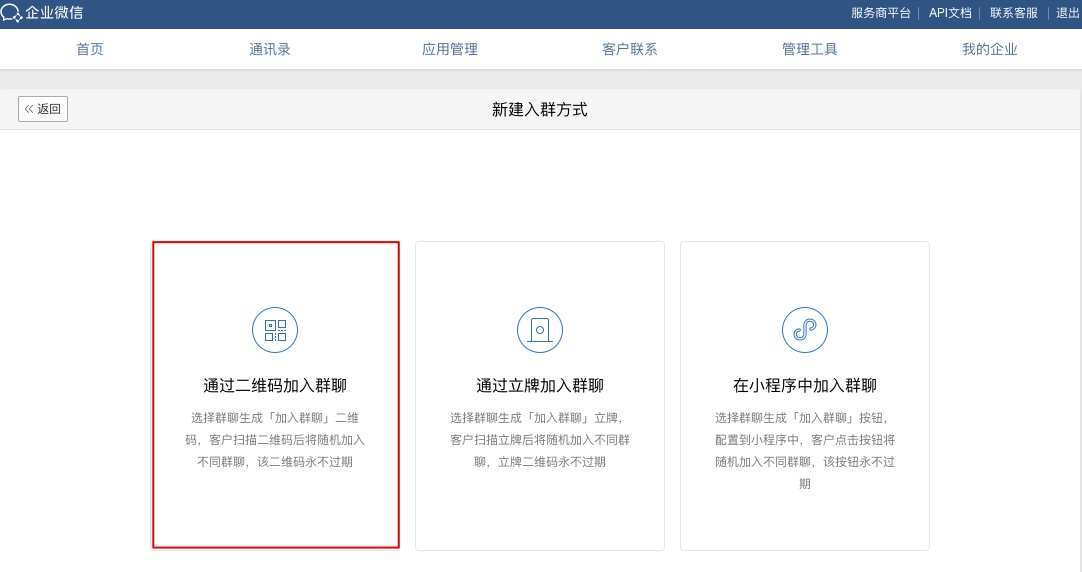The height and width of the screenshot is (572, 1082).
Task: Click the QR code icon
Action: tap(275, 330)
